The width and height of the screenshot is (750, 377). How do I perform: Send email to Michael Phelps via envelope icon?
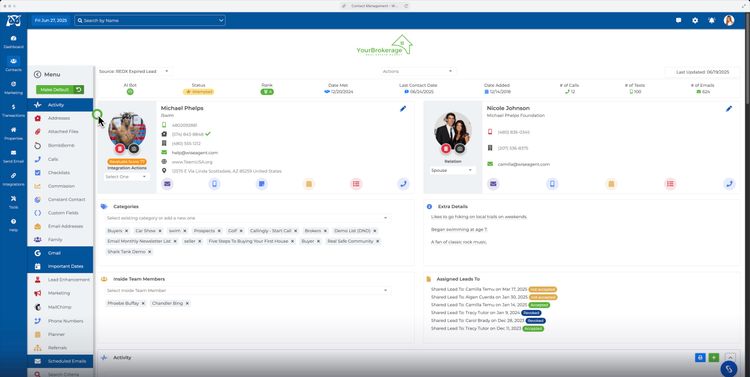[x=167, y=184]
